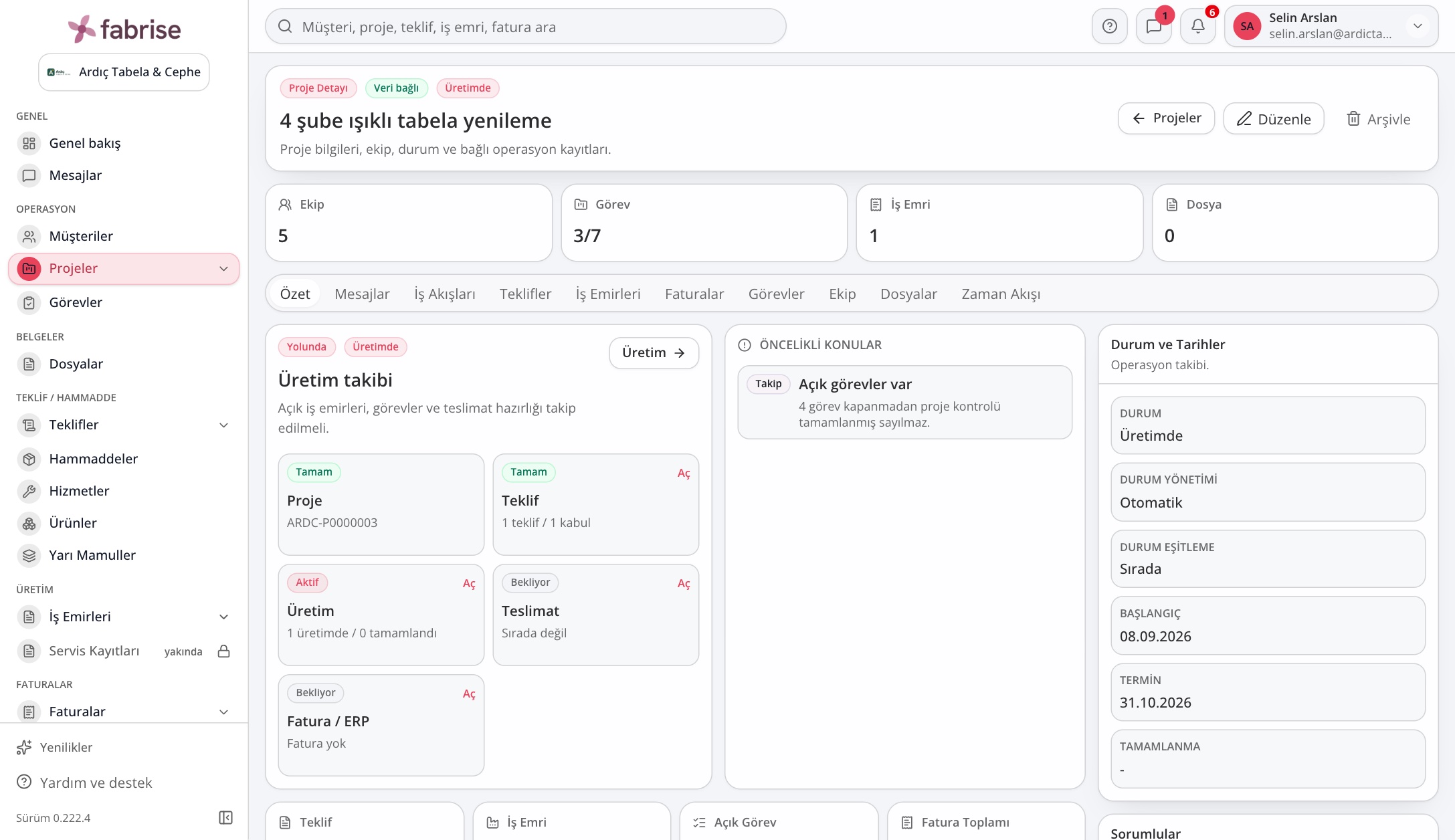This screenshot has height=840, width=1455.
Task: Click Aç link on the Teslimat card
Action: click(x=683, y=583)
